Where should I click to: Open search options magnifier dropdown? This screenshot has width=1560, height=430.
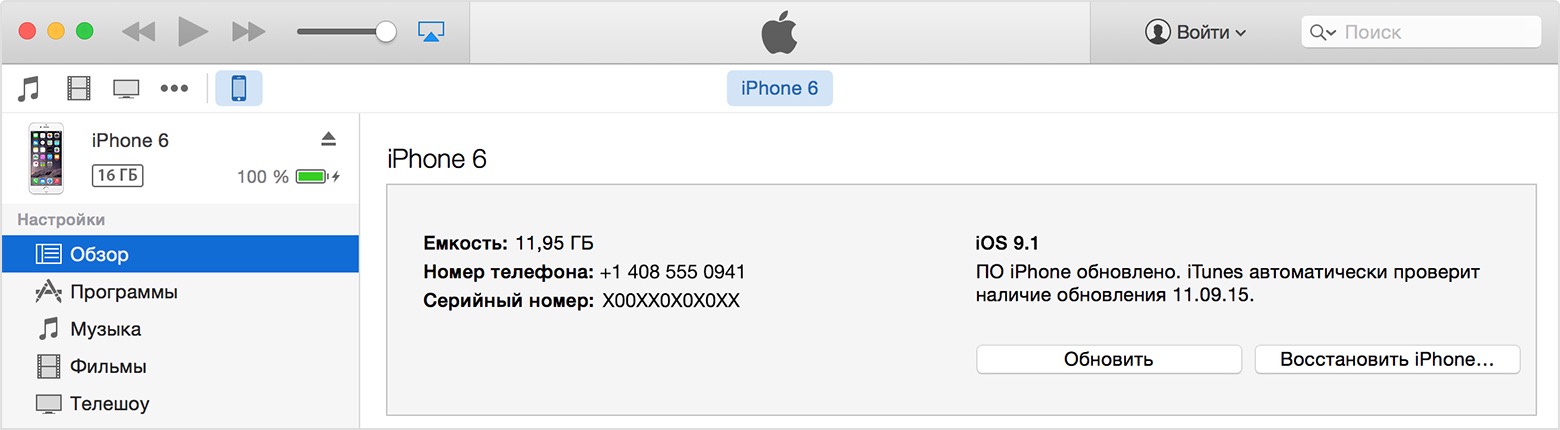1321,32
